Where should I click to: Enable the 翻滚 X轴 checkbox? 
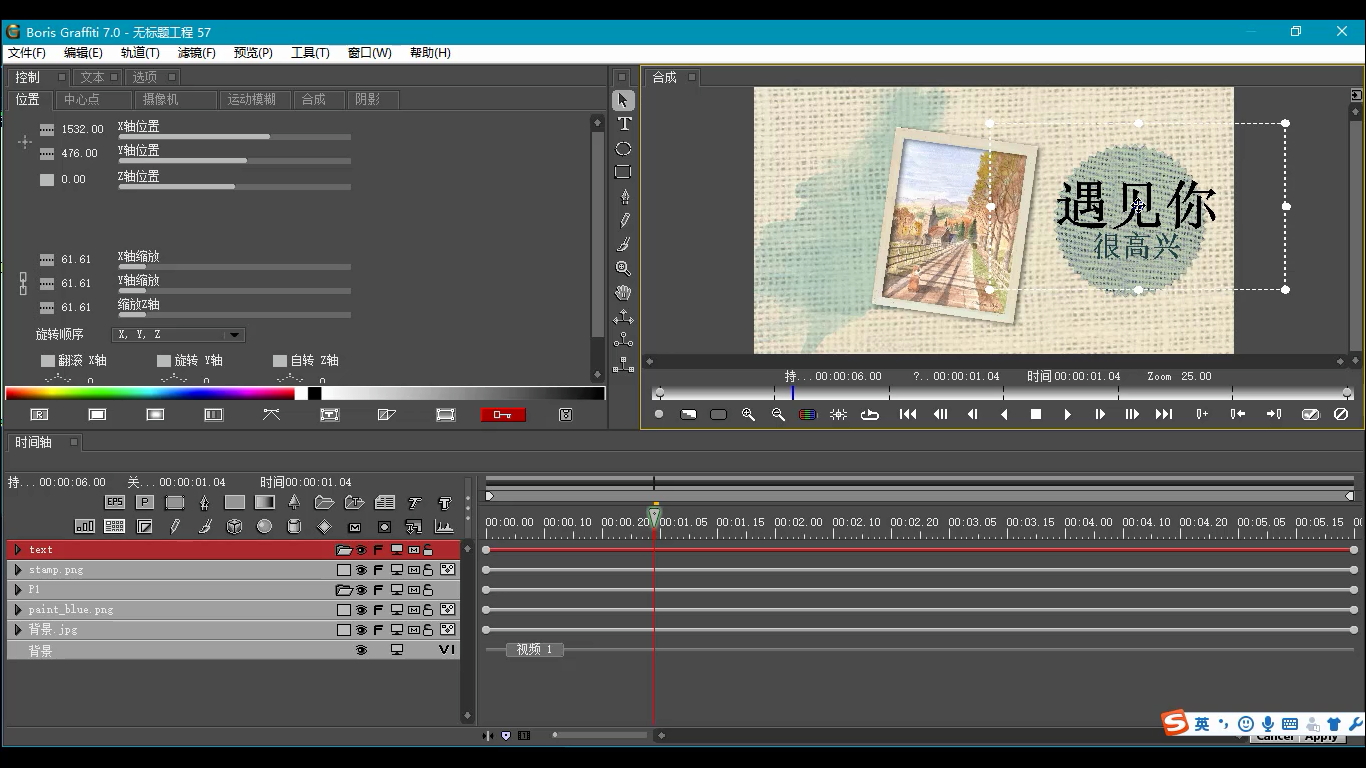pyautogui.click(x=47, y=360)
